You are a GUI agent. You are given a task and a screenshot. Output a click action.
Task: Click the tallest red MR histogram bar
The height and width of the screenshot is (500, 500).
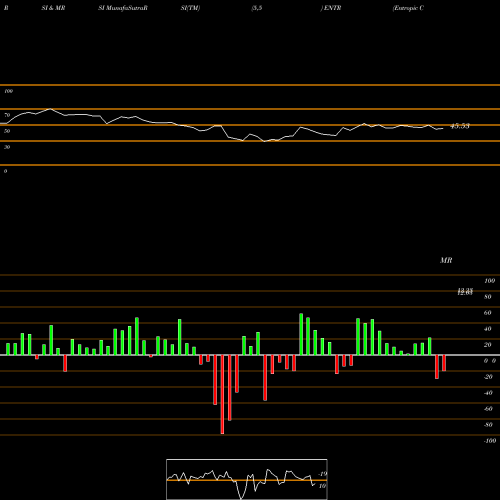pos(222,394)
